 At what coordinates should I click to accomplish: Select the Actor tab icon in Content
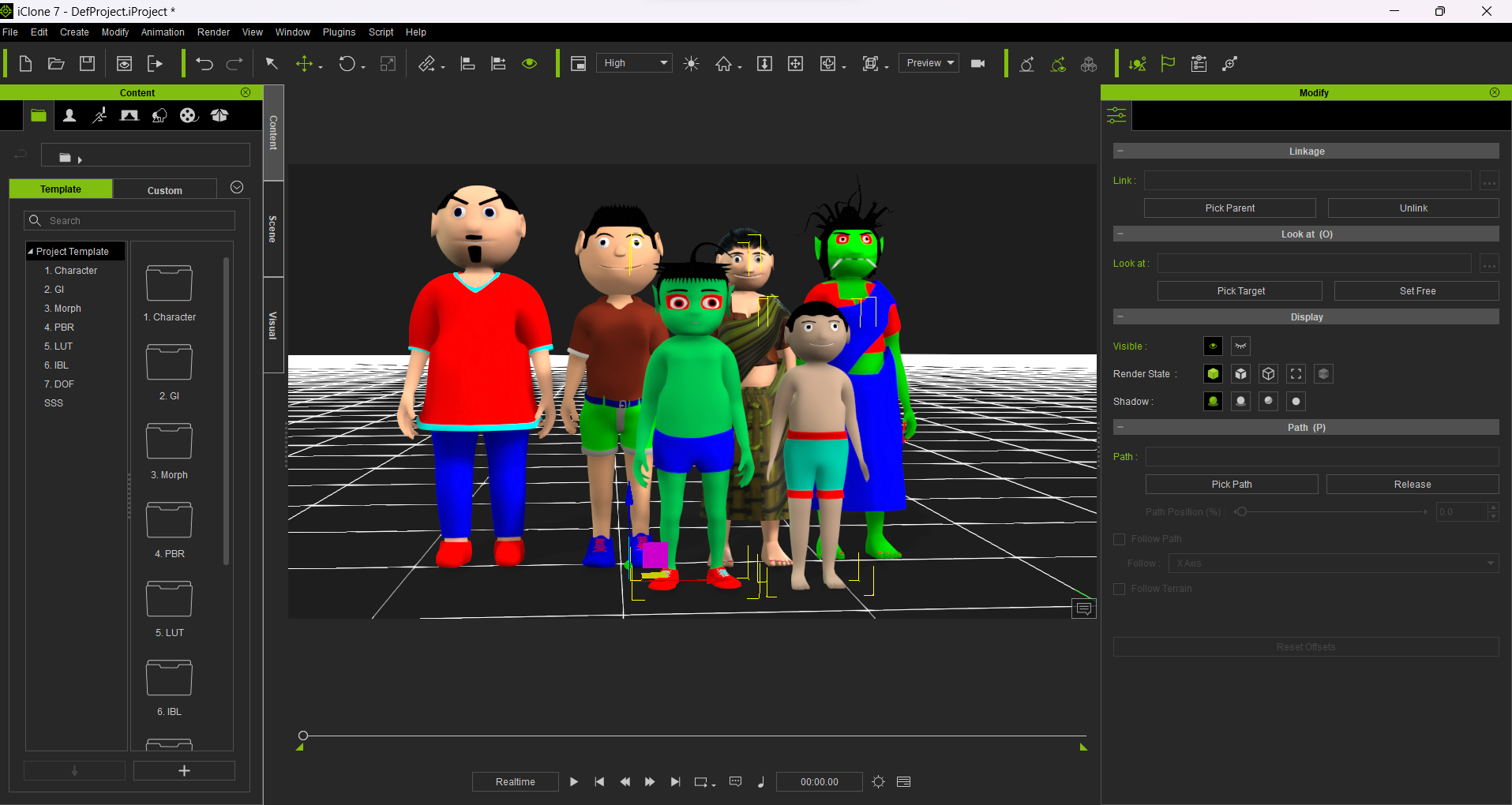69,116
